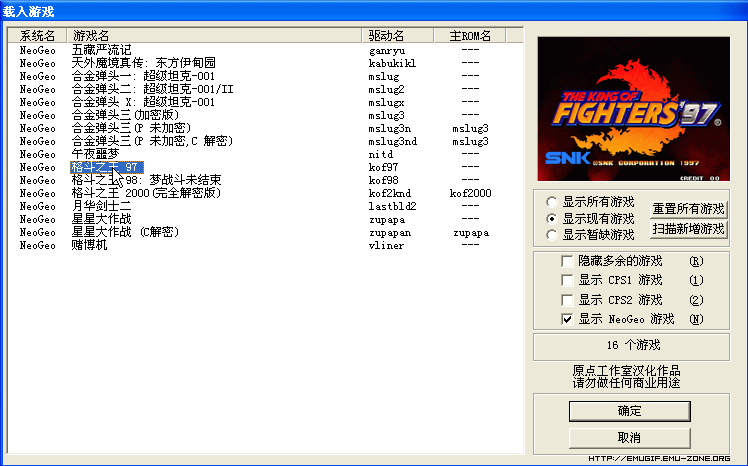Sort list by 驱动名 column header
The image size is (748, 466).
click(x=398, y=35)
